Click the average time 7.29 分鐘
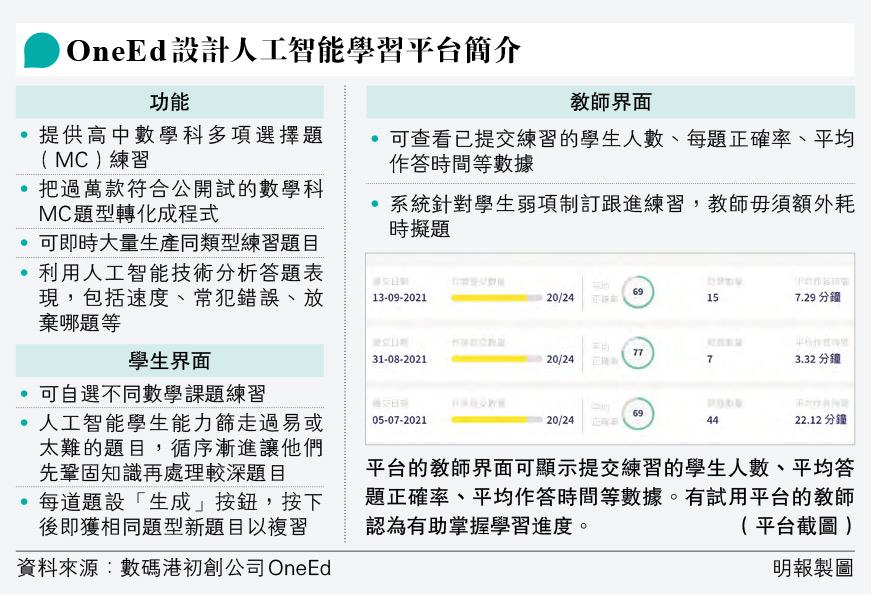This screenshot has height=595, width=872. 818,297
